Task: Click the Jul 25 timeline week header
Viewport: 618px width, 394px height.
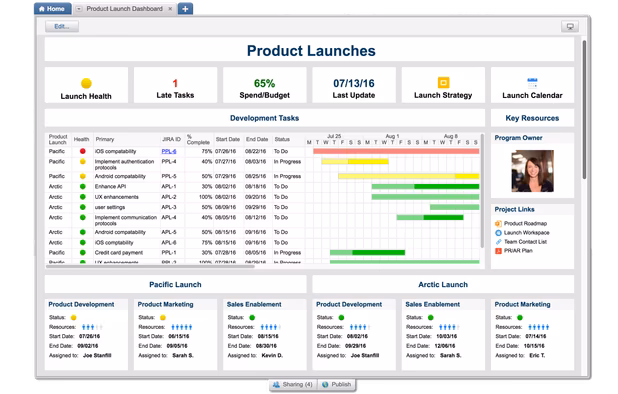Action: pos(334,136)
